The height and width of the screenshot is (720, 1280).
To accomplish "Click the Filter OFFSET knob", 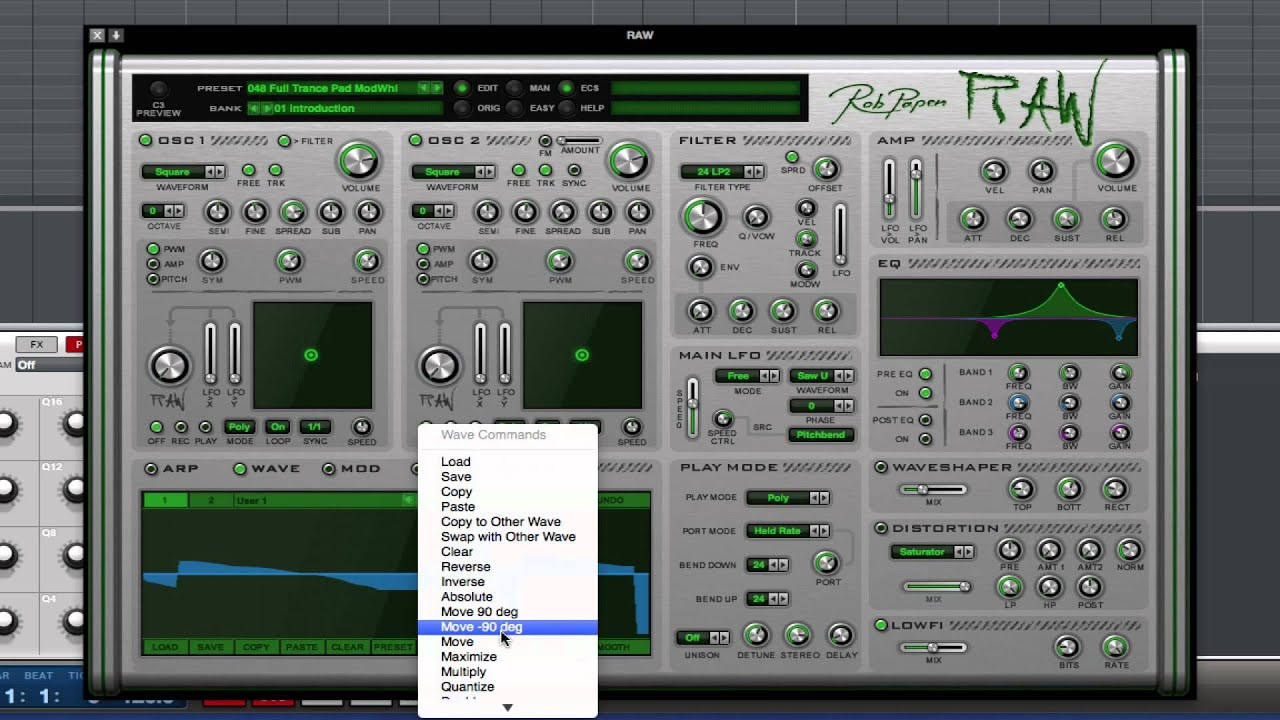I will [x=825, y=169].
